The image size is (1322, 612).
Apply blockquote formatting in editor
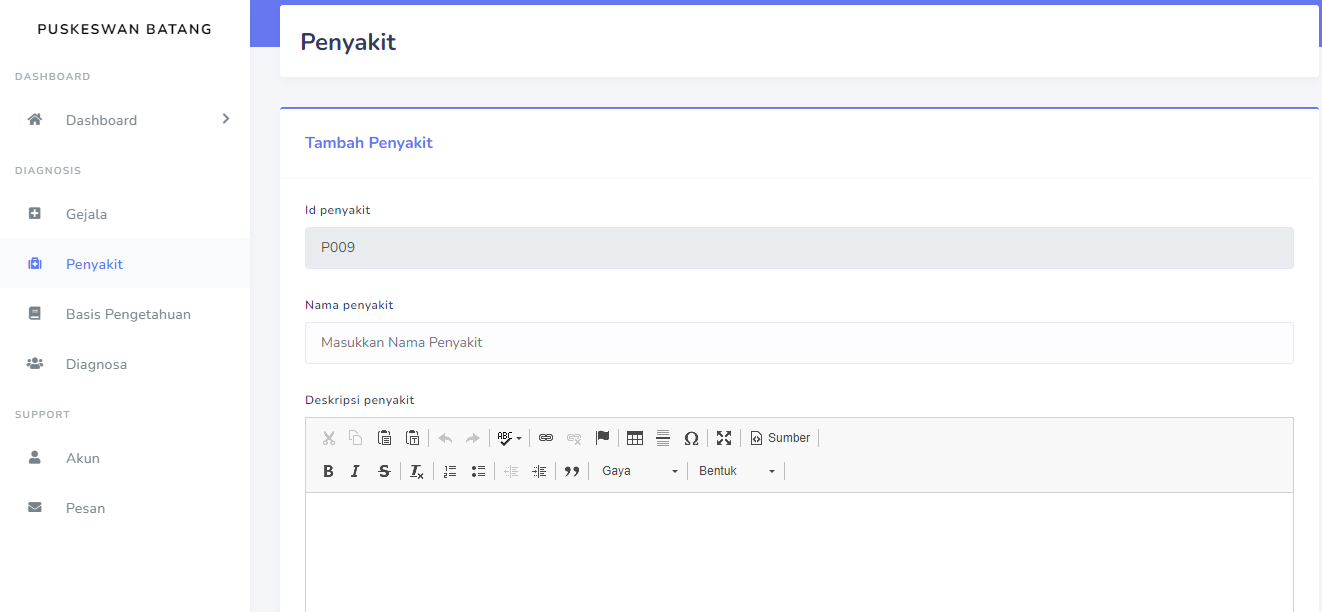coord(572,470)
